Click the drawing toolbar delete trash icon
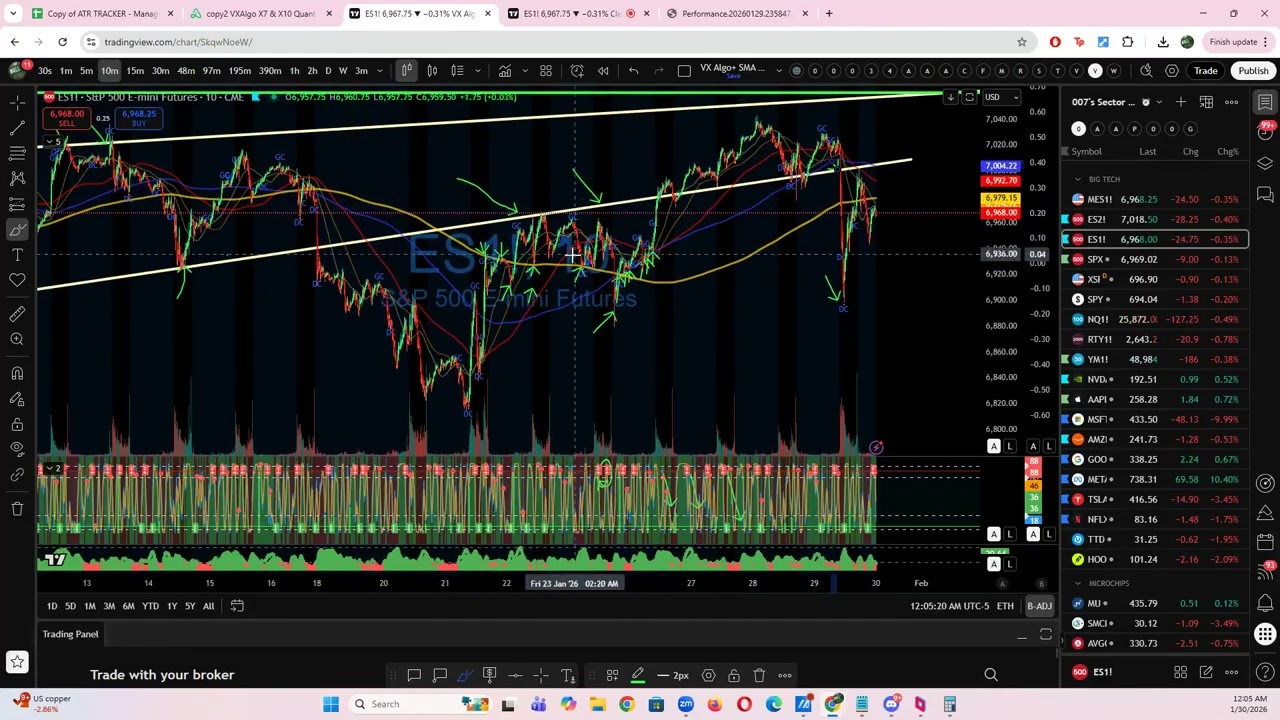Screen dimensions: 1280x720 click(x=759, y=676)
